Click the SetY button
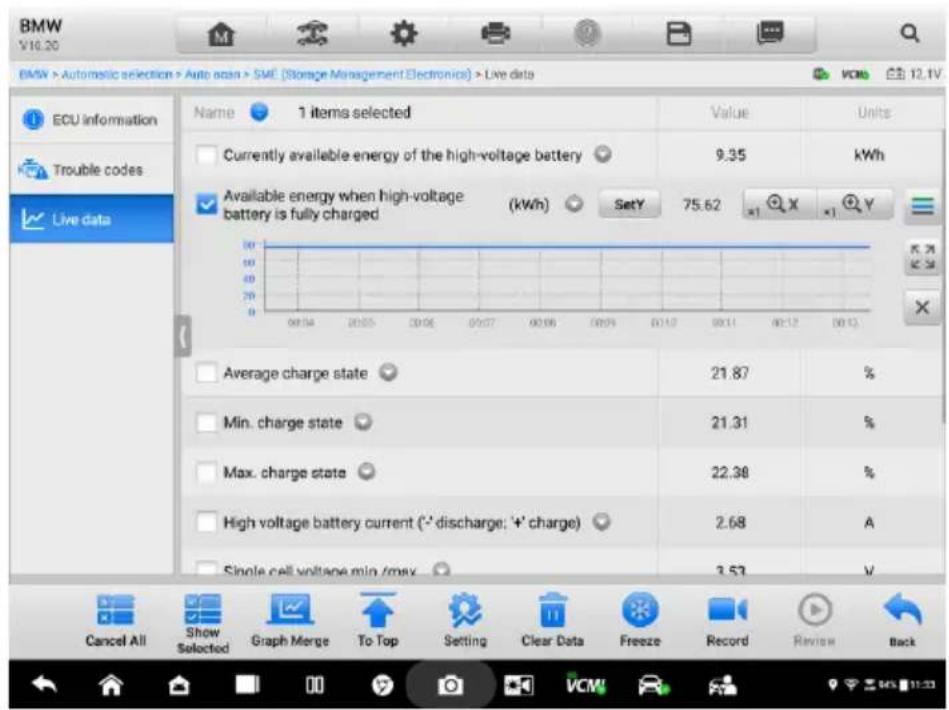The width and height of the screenshot is (949, 710). click(629, 205)
